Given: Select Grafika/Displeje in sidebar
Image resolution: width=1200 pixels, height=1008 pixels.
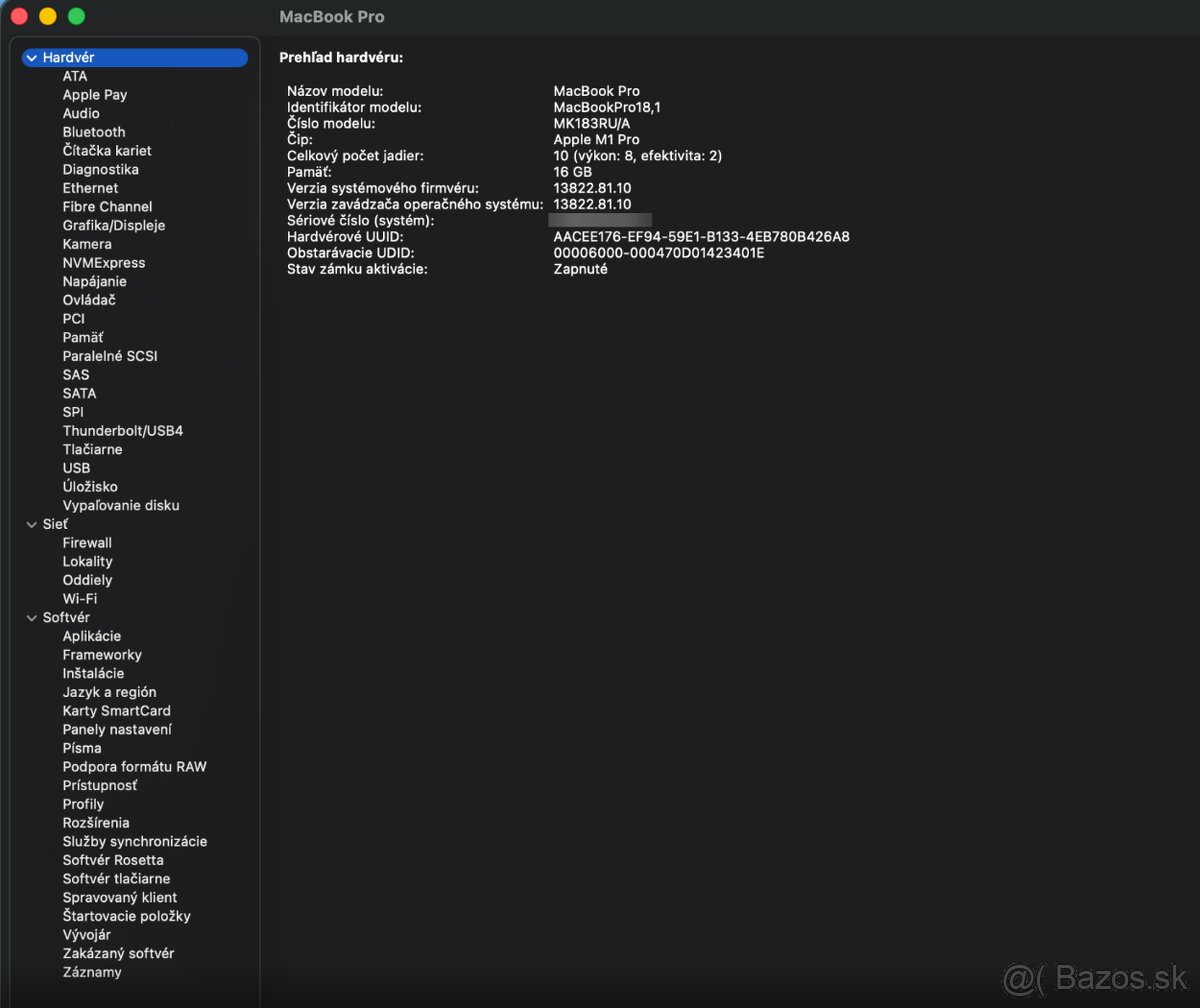Looking at the screenshot, I should pos(113,225).
